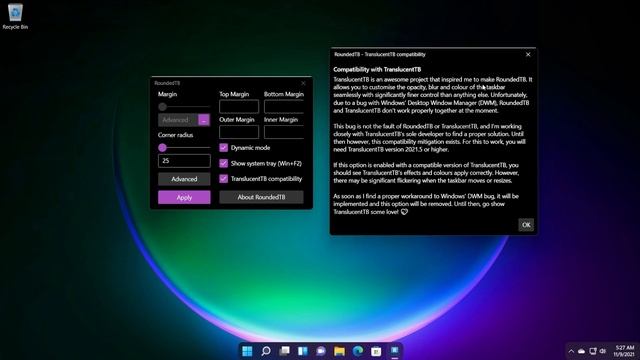
Task: Open File Explorer from the taskbar
Action: 339,351
